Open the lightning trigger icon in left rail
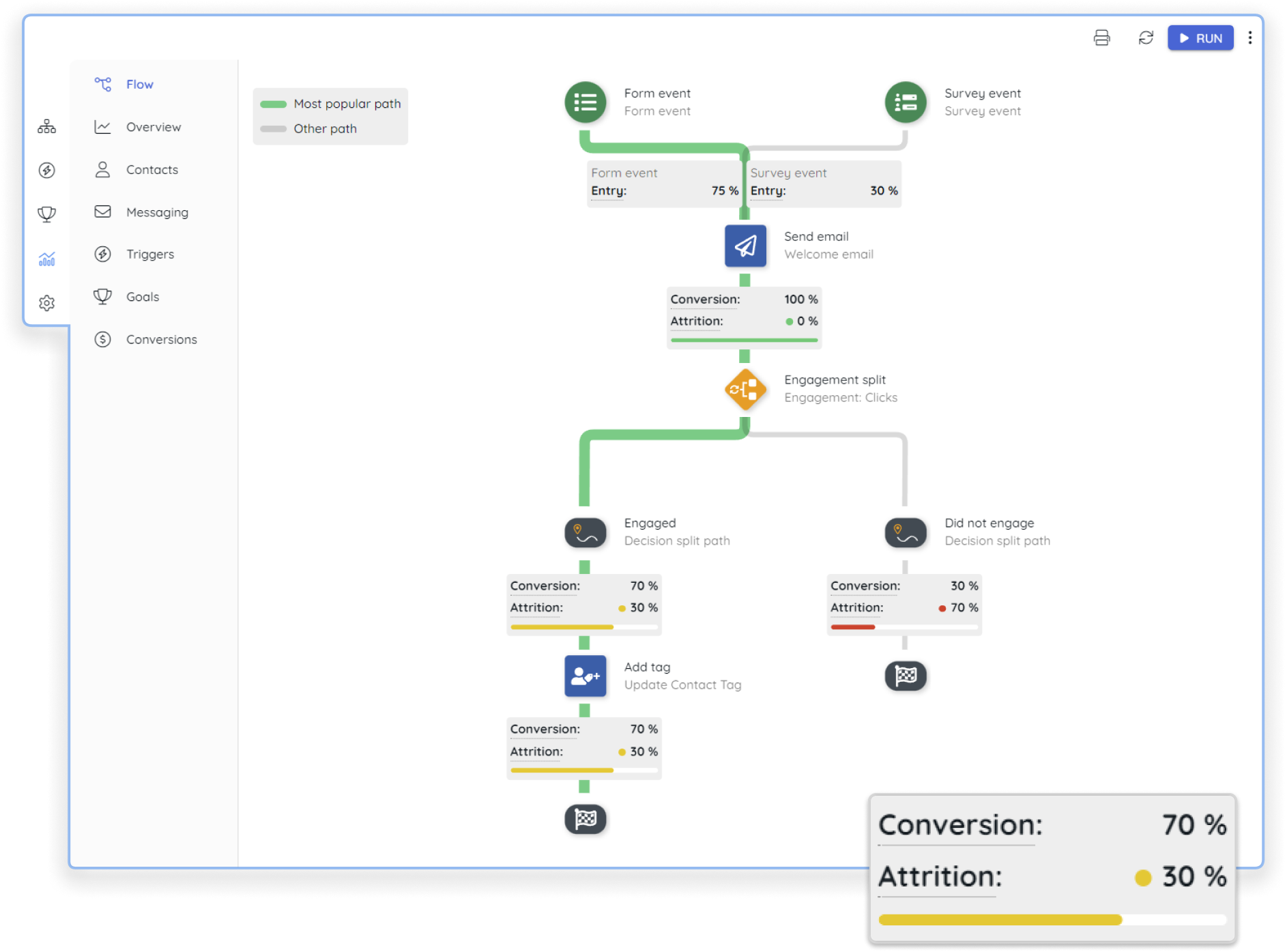This screenshot has height=952, width=1287. [x=47, y=170]
